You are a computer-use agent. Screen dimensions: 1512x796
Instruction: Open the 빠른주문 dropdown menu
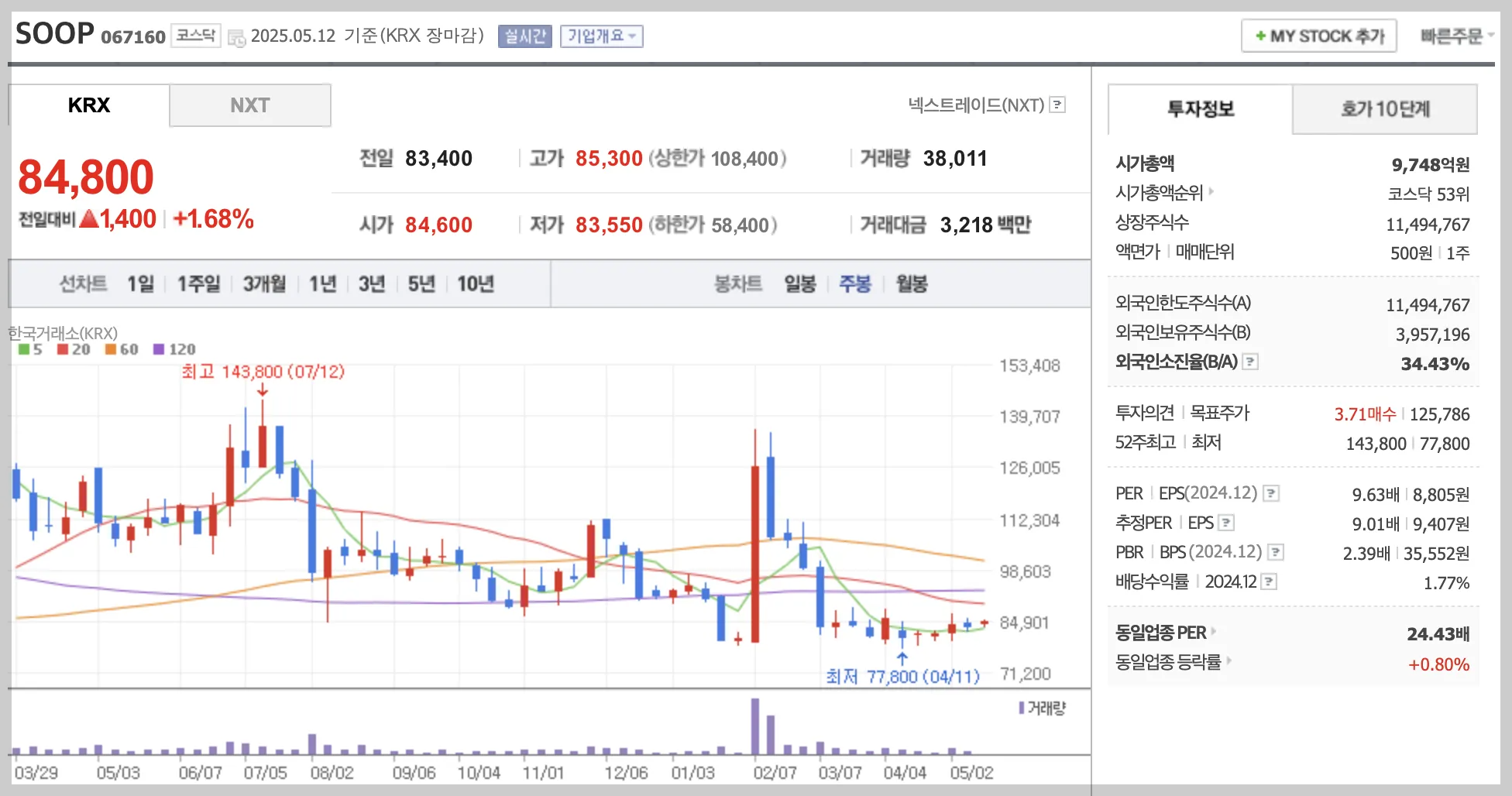(x=1456, y=36)
